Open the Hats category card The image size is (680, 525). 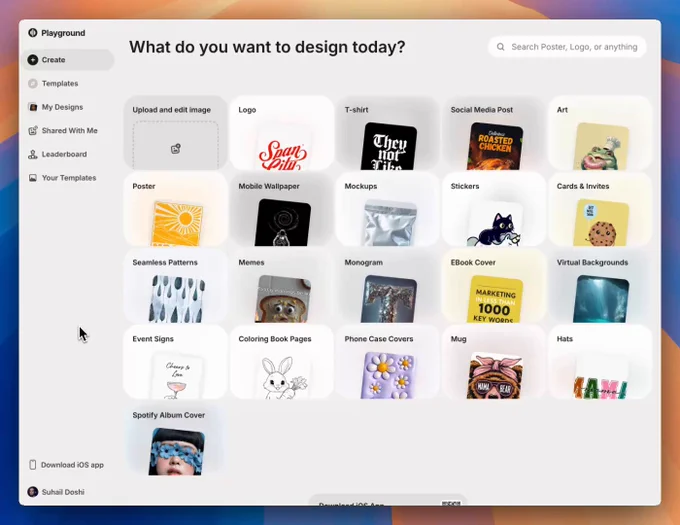(601, 362)
